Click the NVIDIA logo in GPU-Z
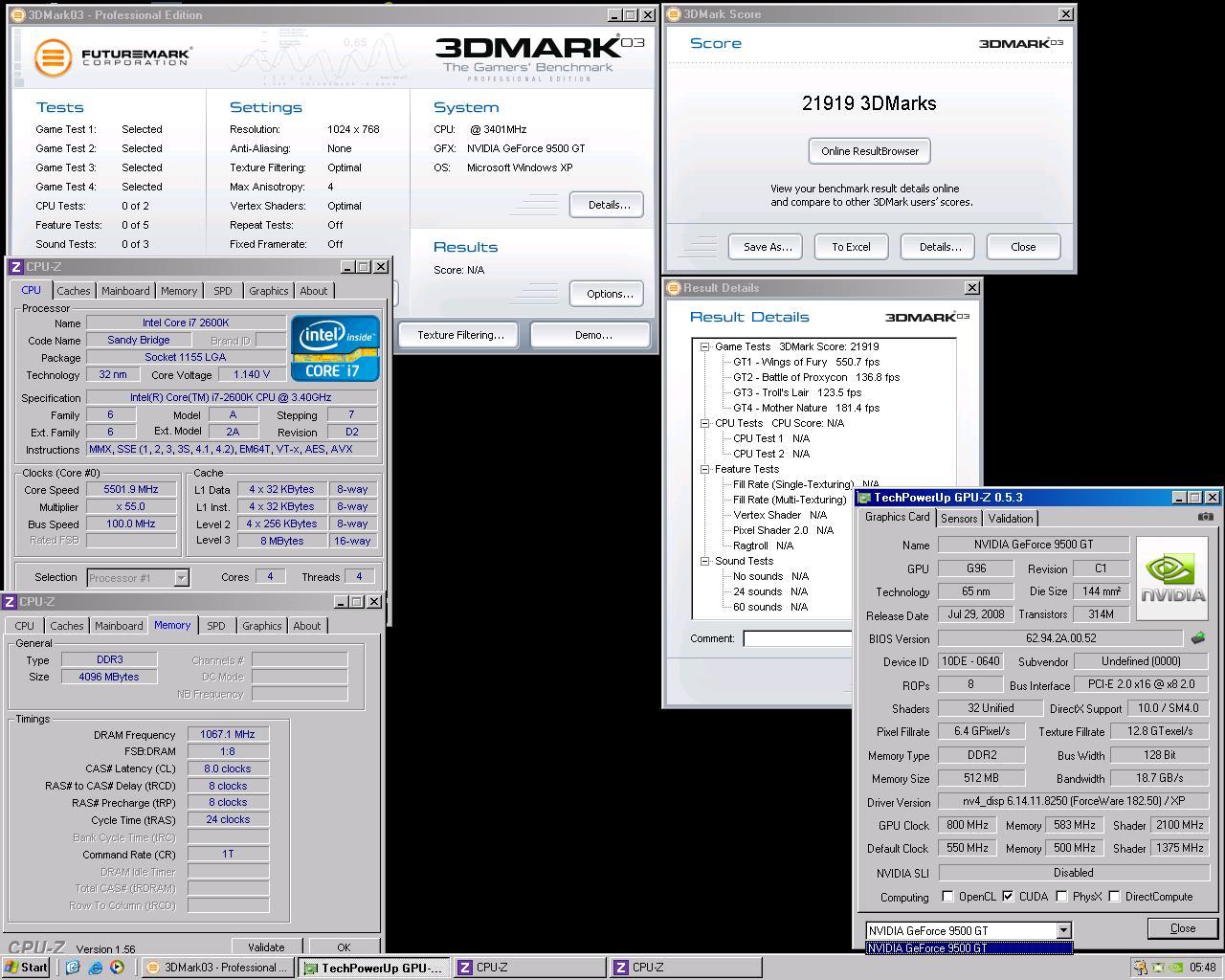The image size is (1225, 980). (1173, 578)
